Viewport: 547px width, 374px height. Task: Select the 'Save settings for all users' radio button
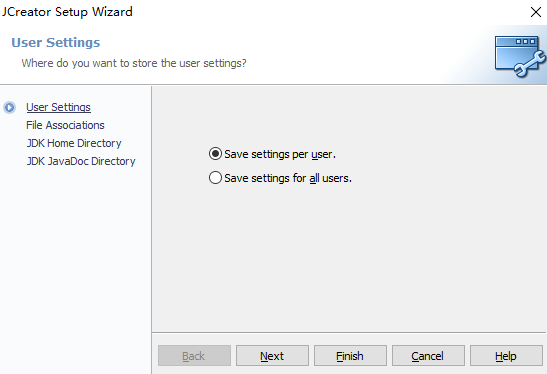pos(215,178)
